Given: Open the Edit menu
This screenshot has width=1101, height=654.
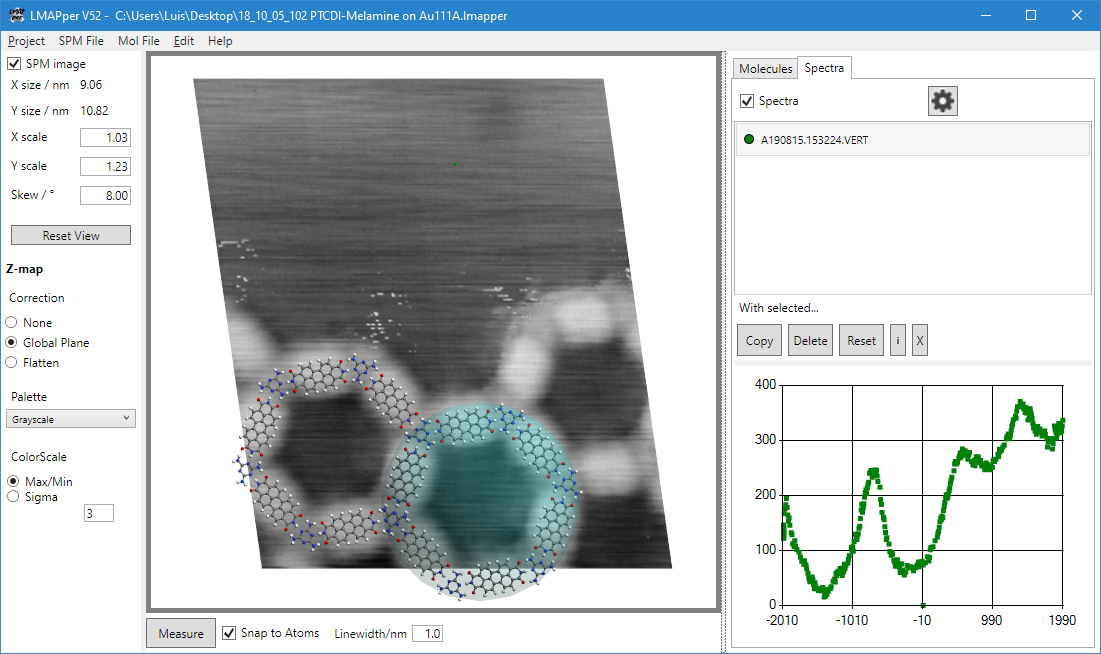Looking at the screenshot, I should 184,41.
